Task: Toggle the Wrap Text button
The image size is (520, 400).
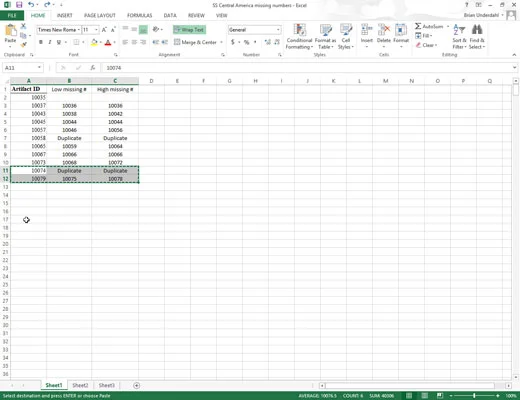Action: tap(189, 30)
